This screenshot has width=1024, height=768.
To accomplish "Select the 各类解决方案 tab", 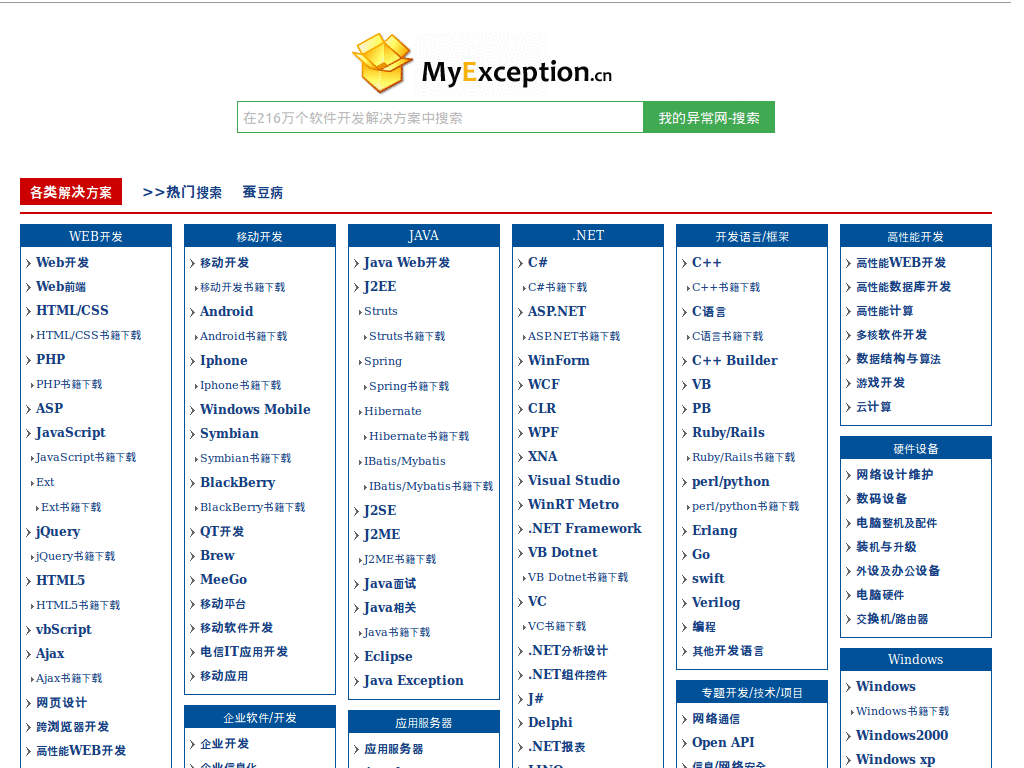I will point(71,192).
